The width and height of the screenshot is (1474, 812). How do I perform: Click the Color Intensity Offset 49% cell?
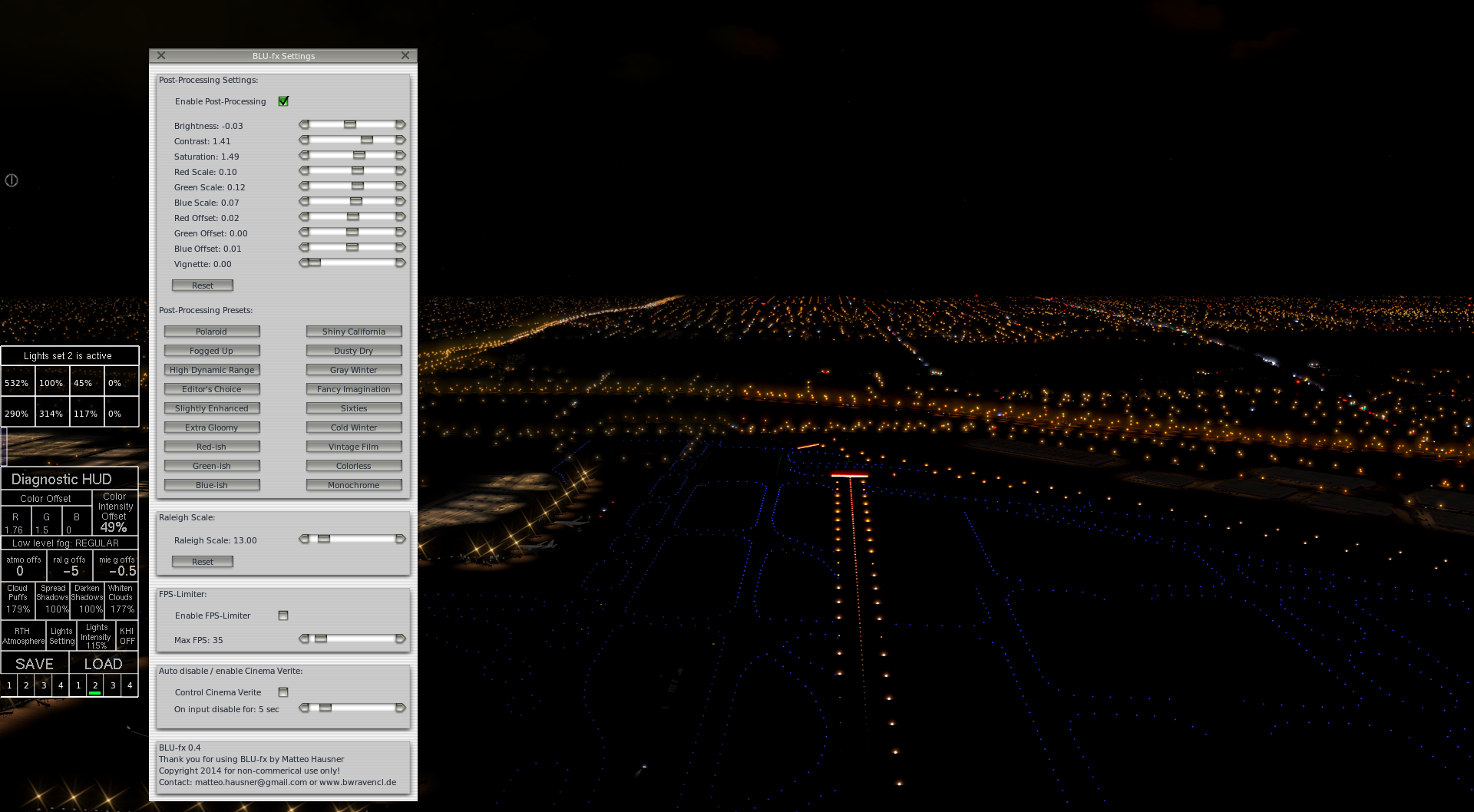pyautogui.click(x=115, y=513)
